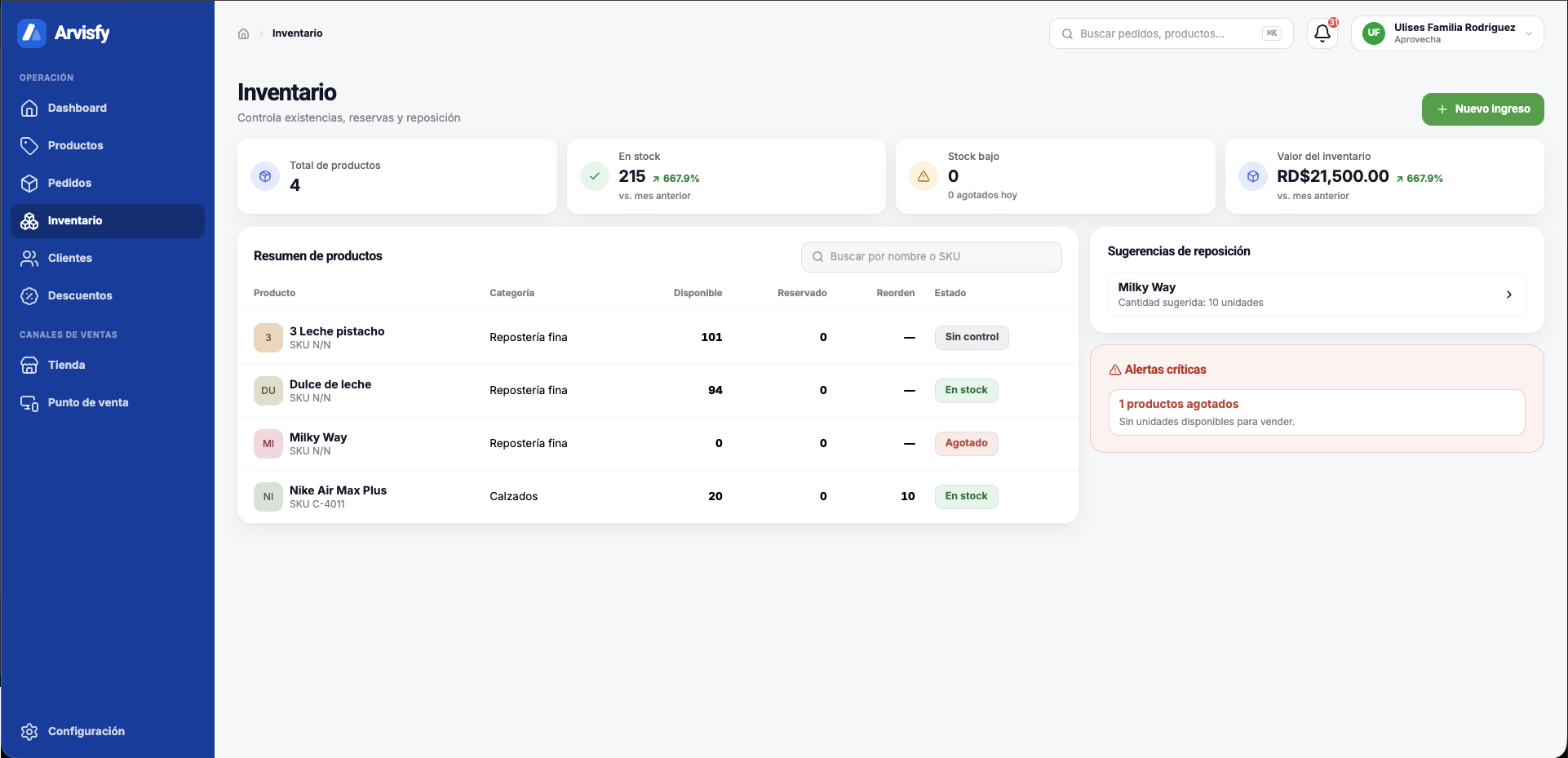Click the Alertas críticas warning triangle icon
Viewport: 1568px width, 758px height.
pos(1114,370)
